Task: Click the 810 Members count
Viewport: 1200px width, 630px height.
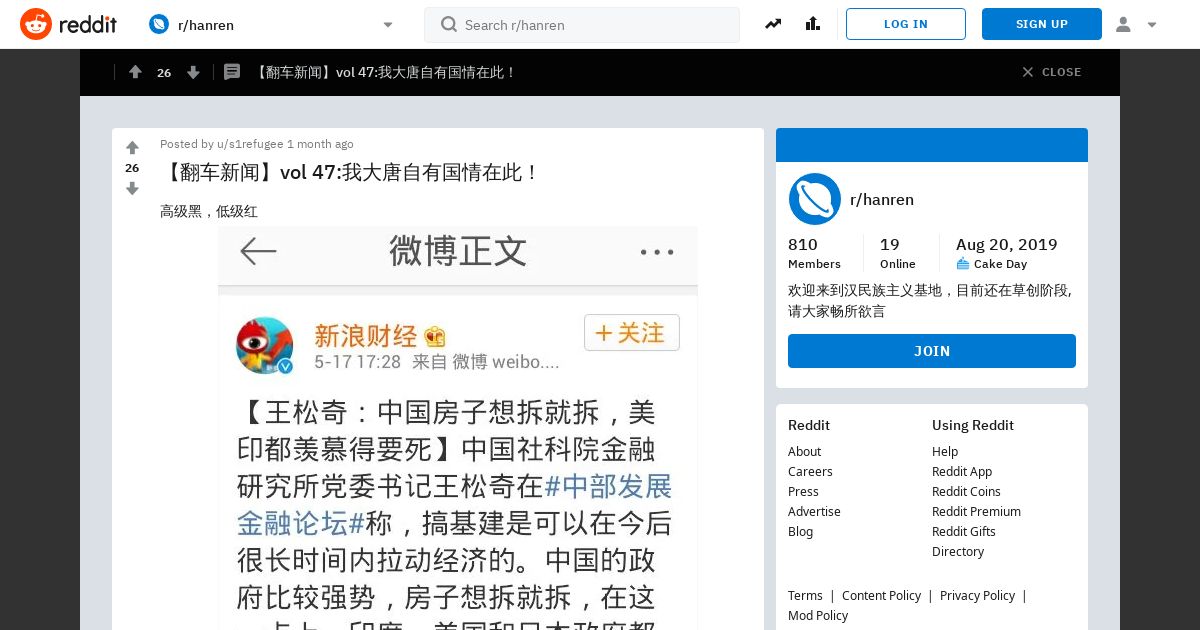Action: point(814,252)
